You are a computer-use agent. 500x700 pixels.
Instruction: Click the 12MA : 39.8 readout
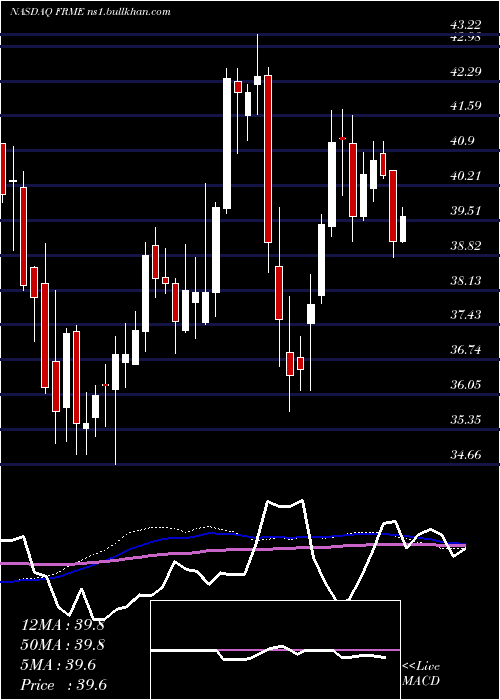(62, 625)
